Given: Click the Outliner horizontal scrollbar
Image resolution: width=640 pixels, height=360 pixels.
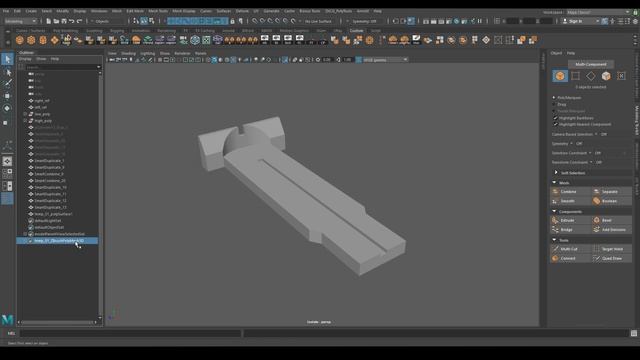Looking at the screenshot, I should coord(57,322).
